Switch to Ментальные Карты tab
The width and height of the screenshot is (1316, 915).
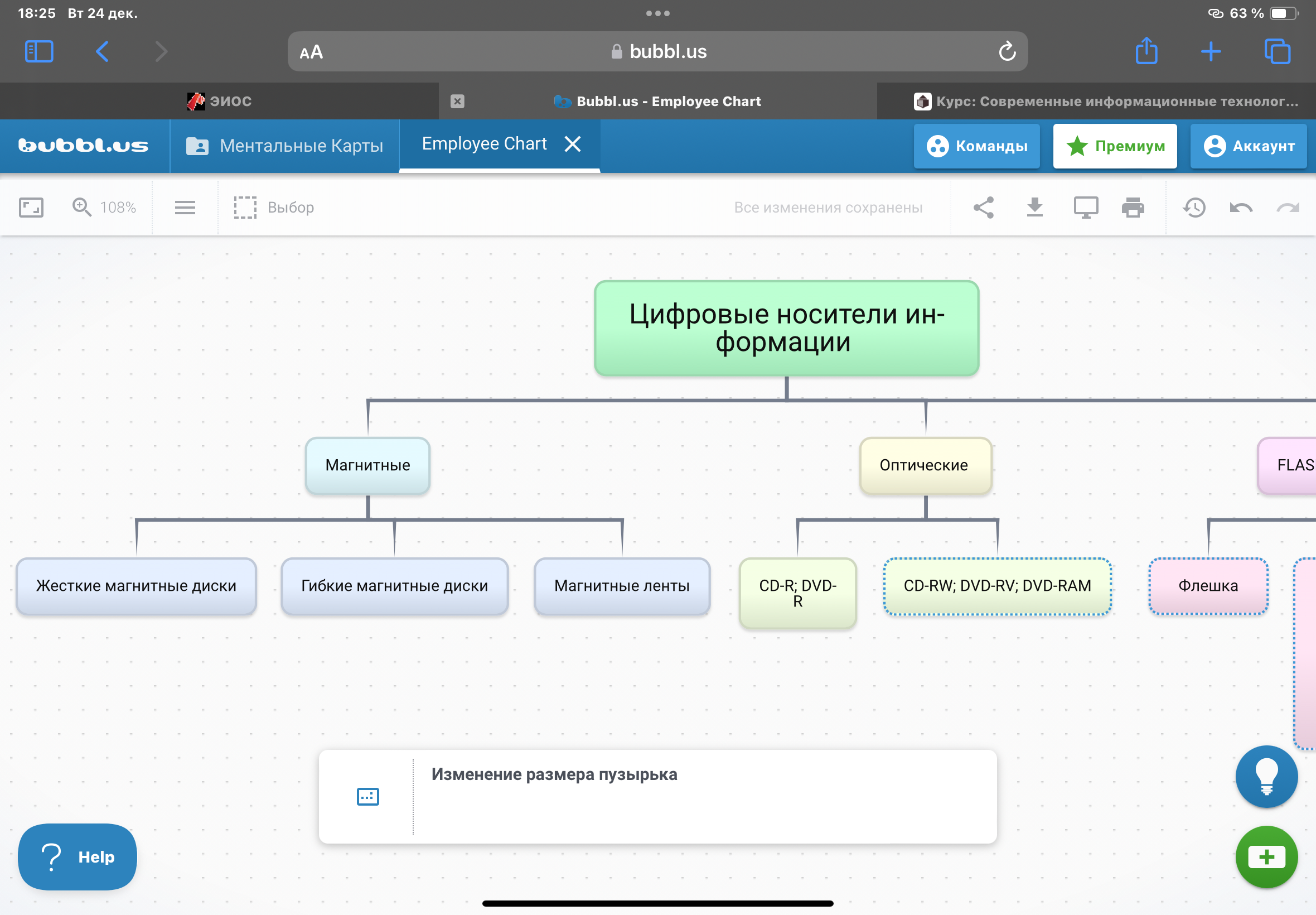point(285,146)
